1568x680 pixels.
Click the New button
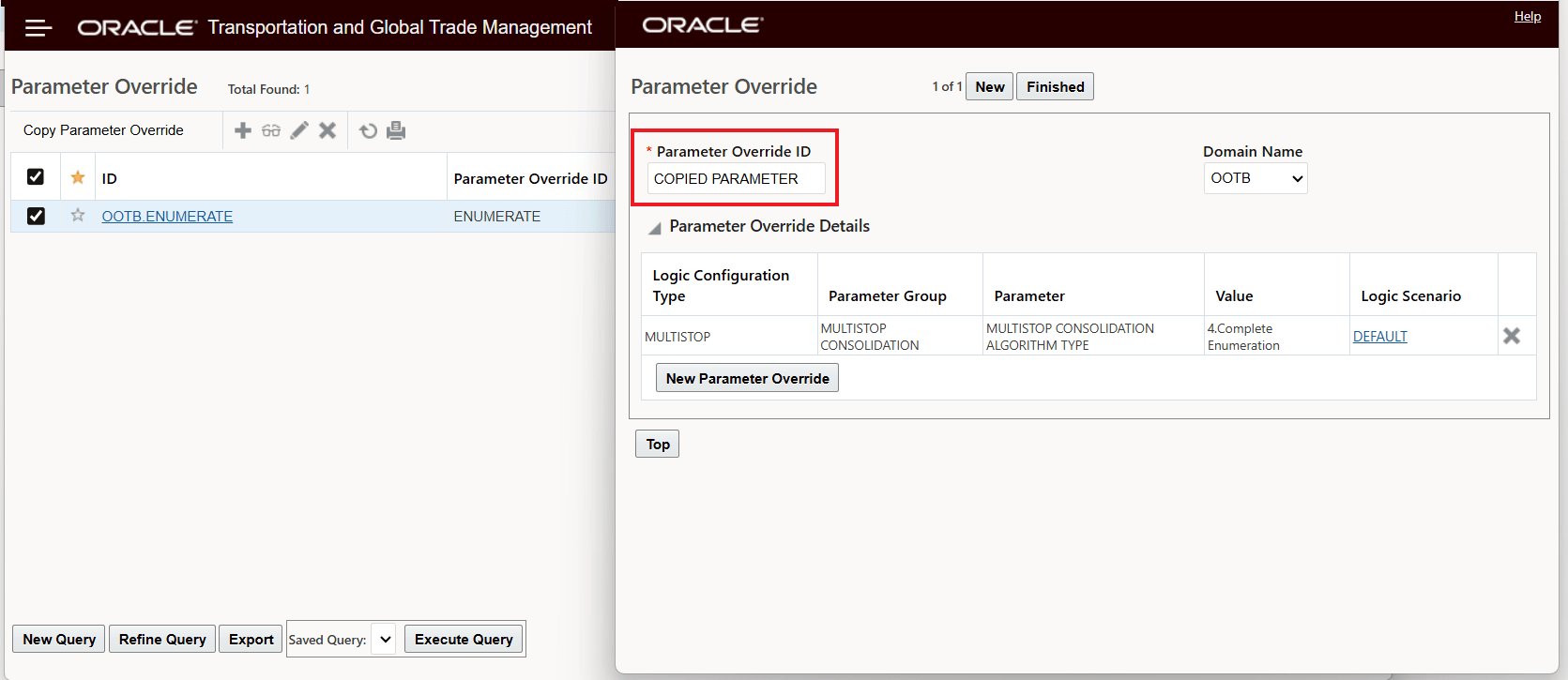(990, 86)
